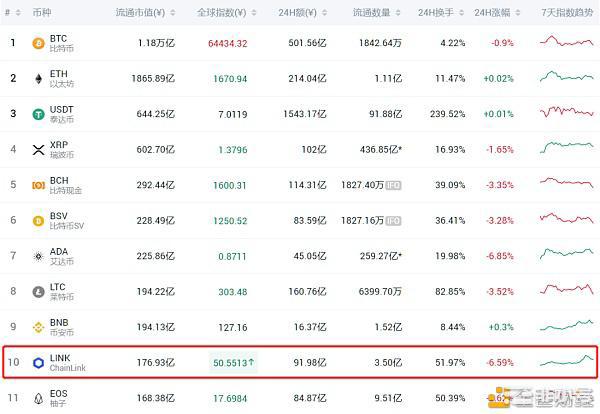600x414 pixels.
Task: Click the LTC Litecoin logo icon
Action: pos(38,292)
